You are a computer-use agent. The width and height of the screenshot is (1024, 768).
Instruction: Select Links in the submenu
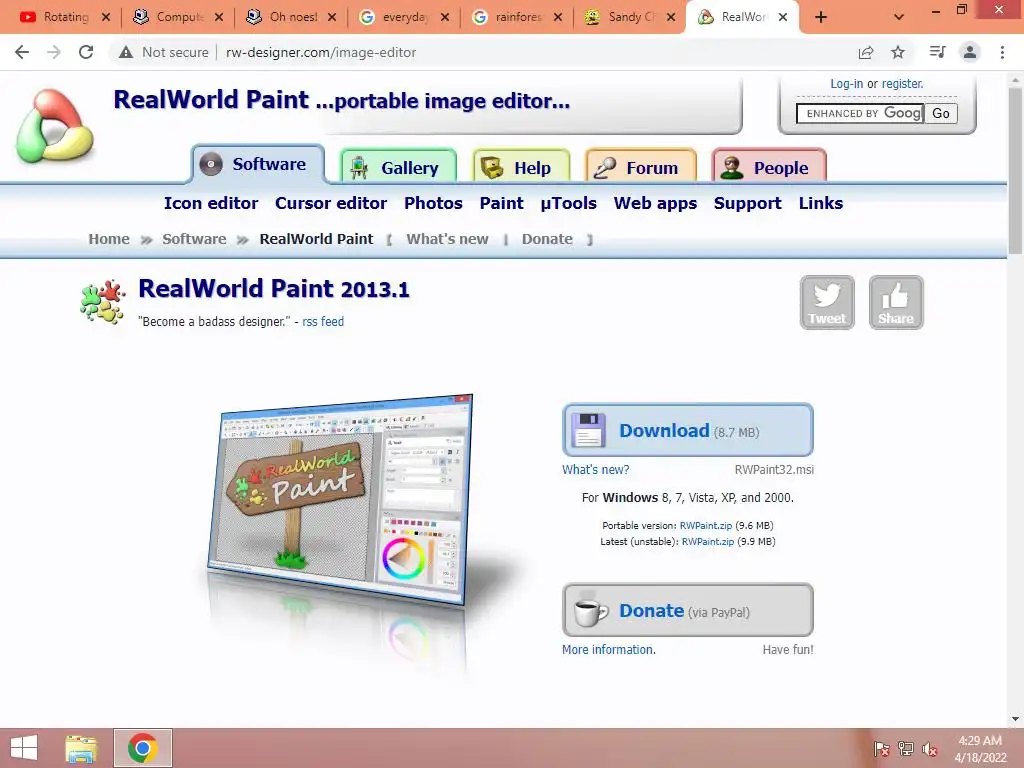(820, 203)
